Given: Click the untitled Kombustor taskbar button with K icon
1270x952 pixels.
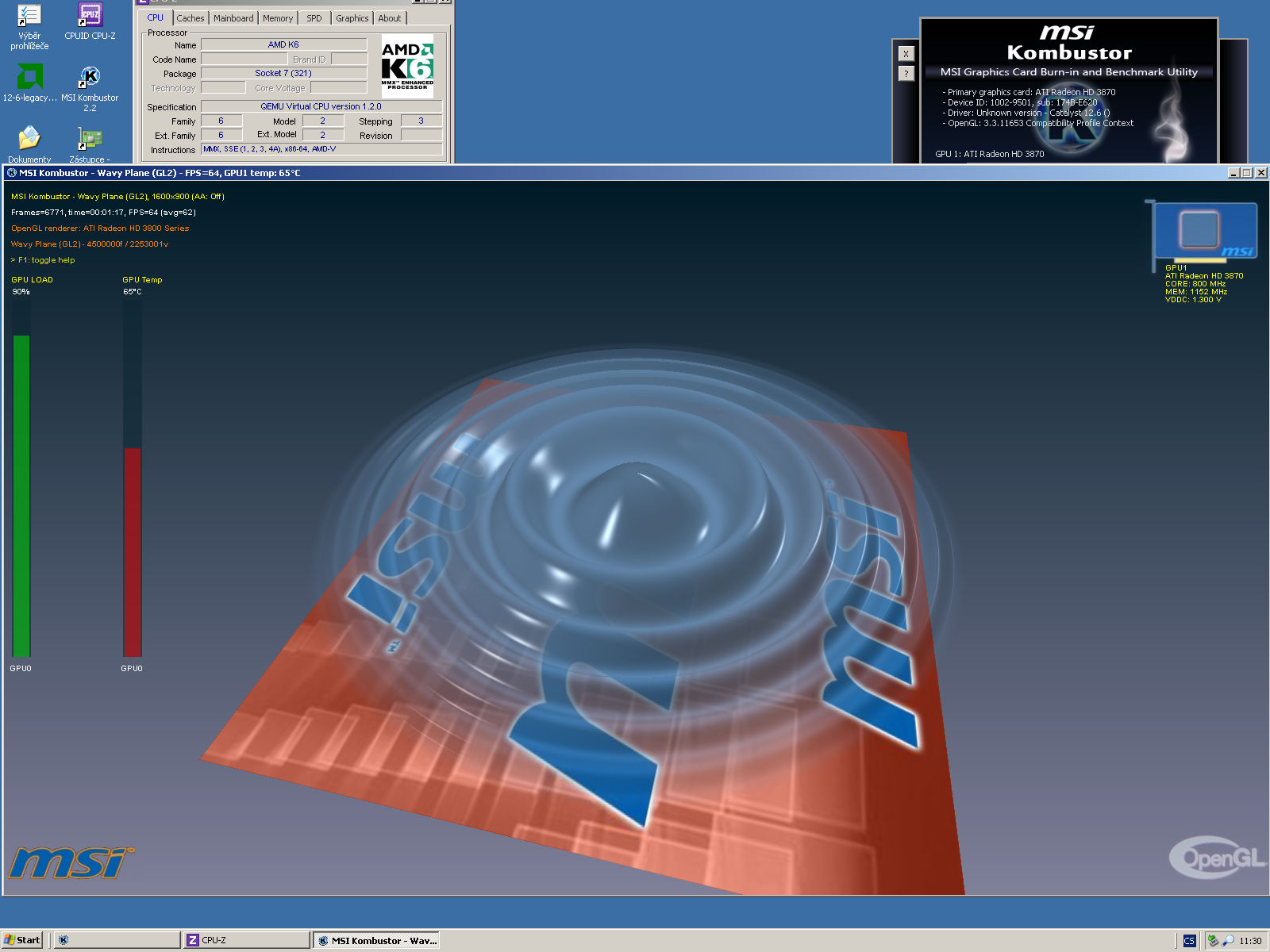Looking at the screenshot, I should pos(117,940).
